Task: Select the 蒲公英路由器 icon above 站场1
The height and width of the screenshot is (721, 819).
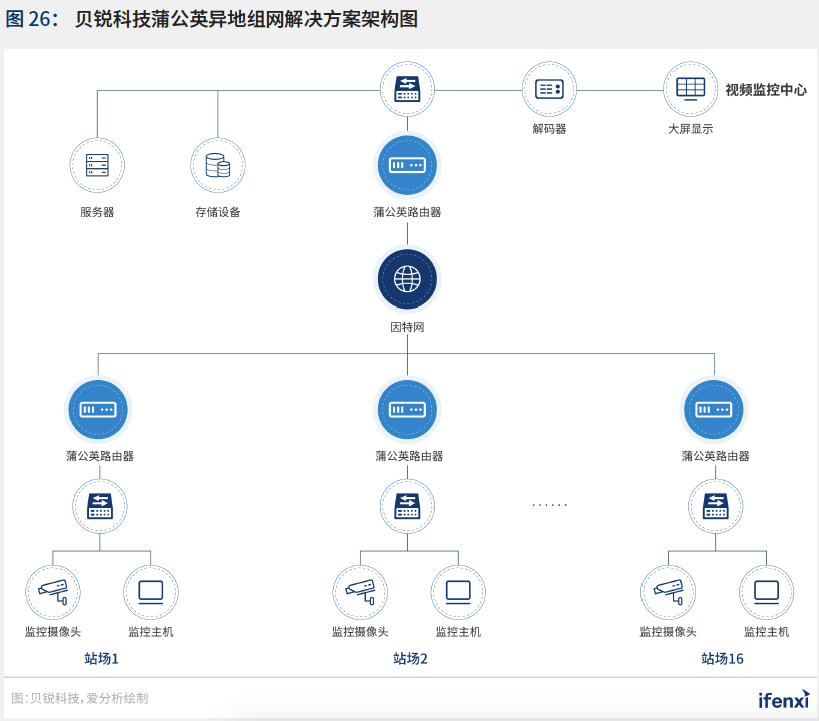Action: (97, 409)
